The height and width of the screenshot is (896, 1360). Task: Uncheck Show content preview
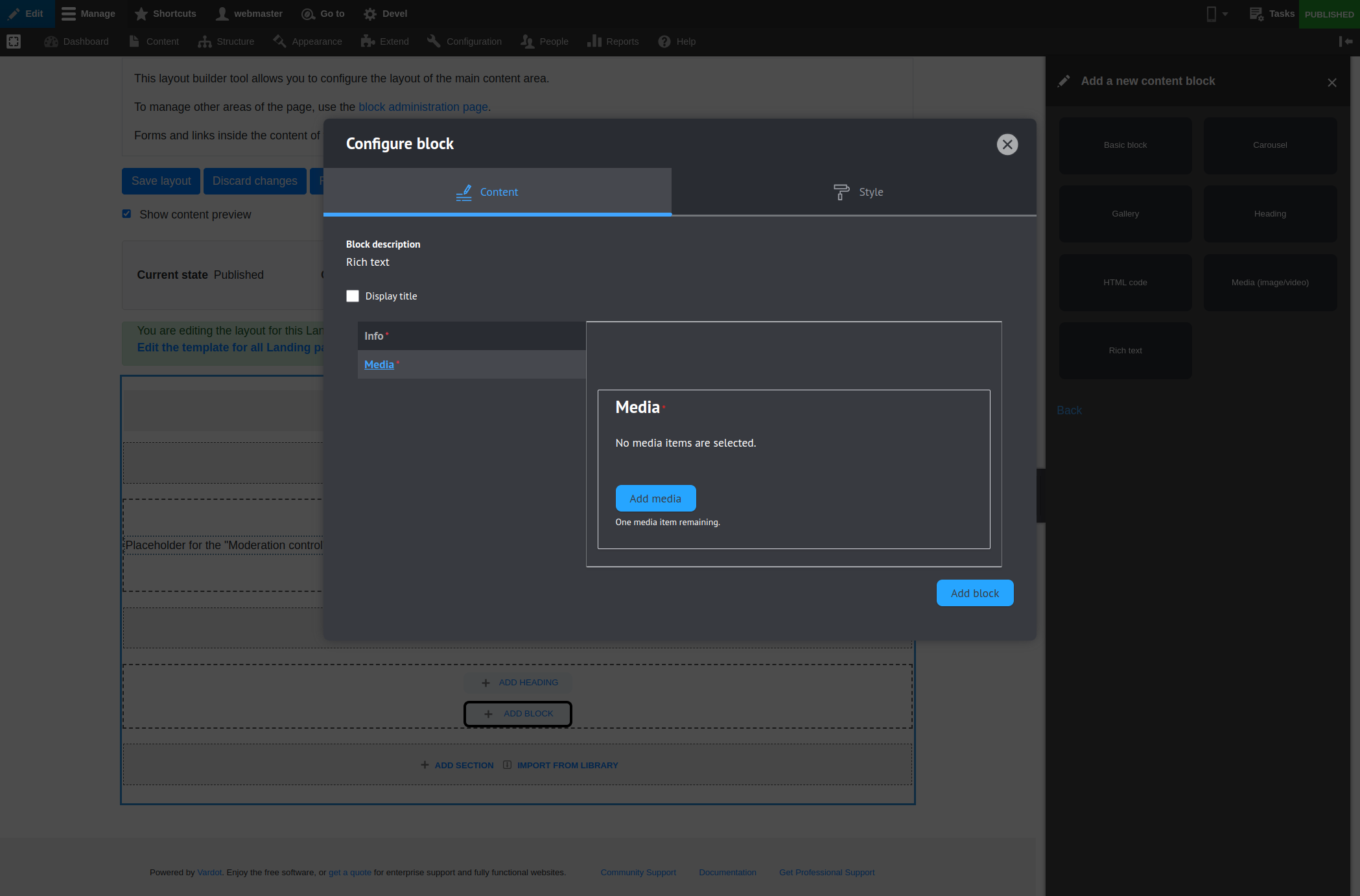(x=127, y=214)
